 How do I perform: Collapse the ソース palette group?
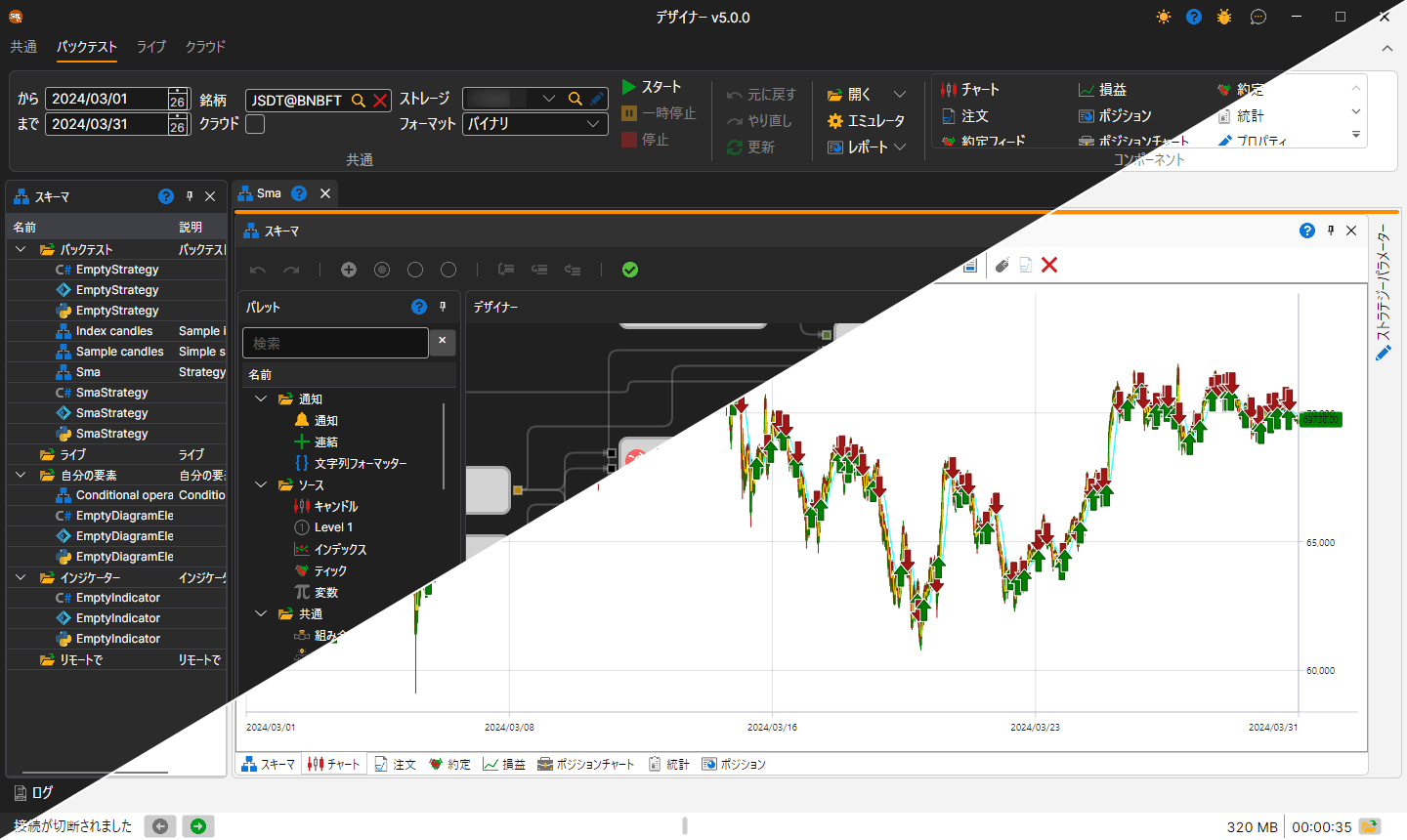pos(261,484)
